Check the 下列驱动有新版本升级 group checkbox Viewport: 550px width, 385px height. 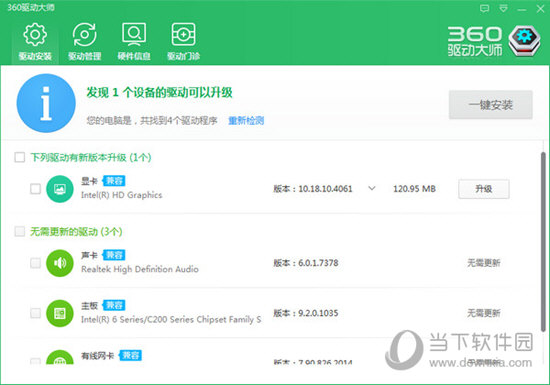coord(20,157)
